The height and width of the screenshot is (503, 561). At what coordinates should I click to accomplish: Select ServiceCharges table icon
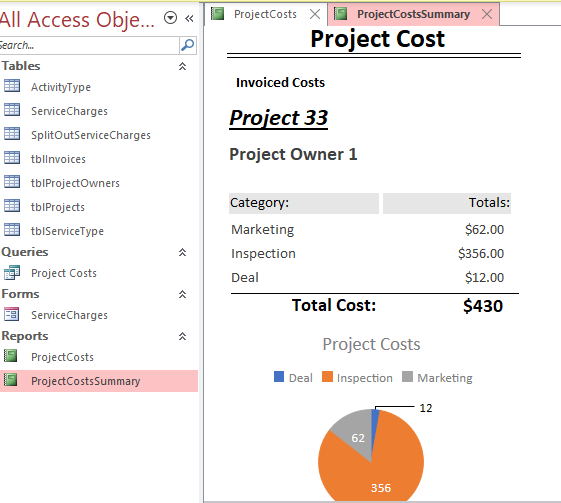(x=12, y=110)
